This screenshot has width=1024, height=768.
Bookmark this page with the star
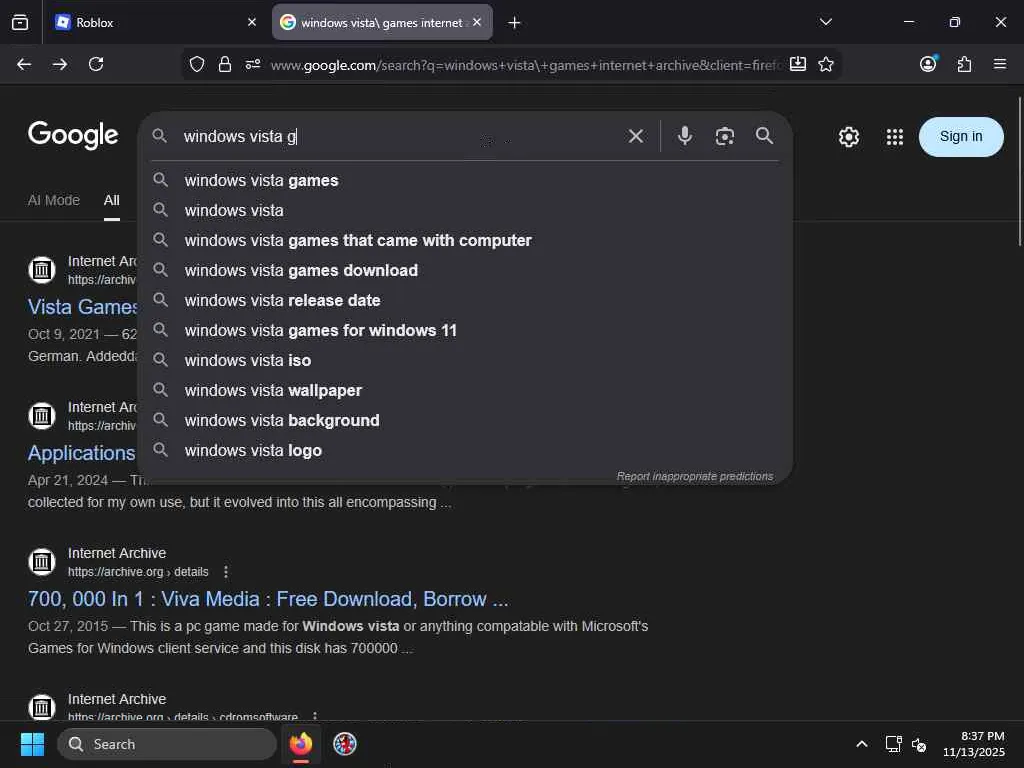click(x=826, y=64)
